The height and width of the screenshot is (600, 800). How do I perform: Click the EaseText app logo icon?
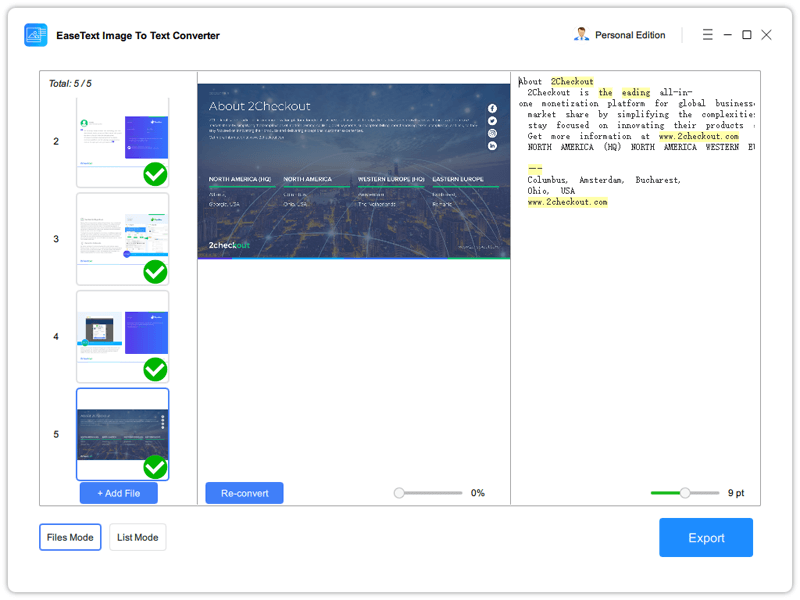[x=36, y=35]
